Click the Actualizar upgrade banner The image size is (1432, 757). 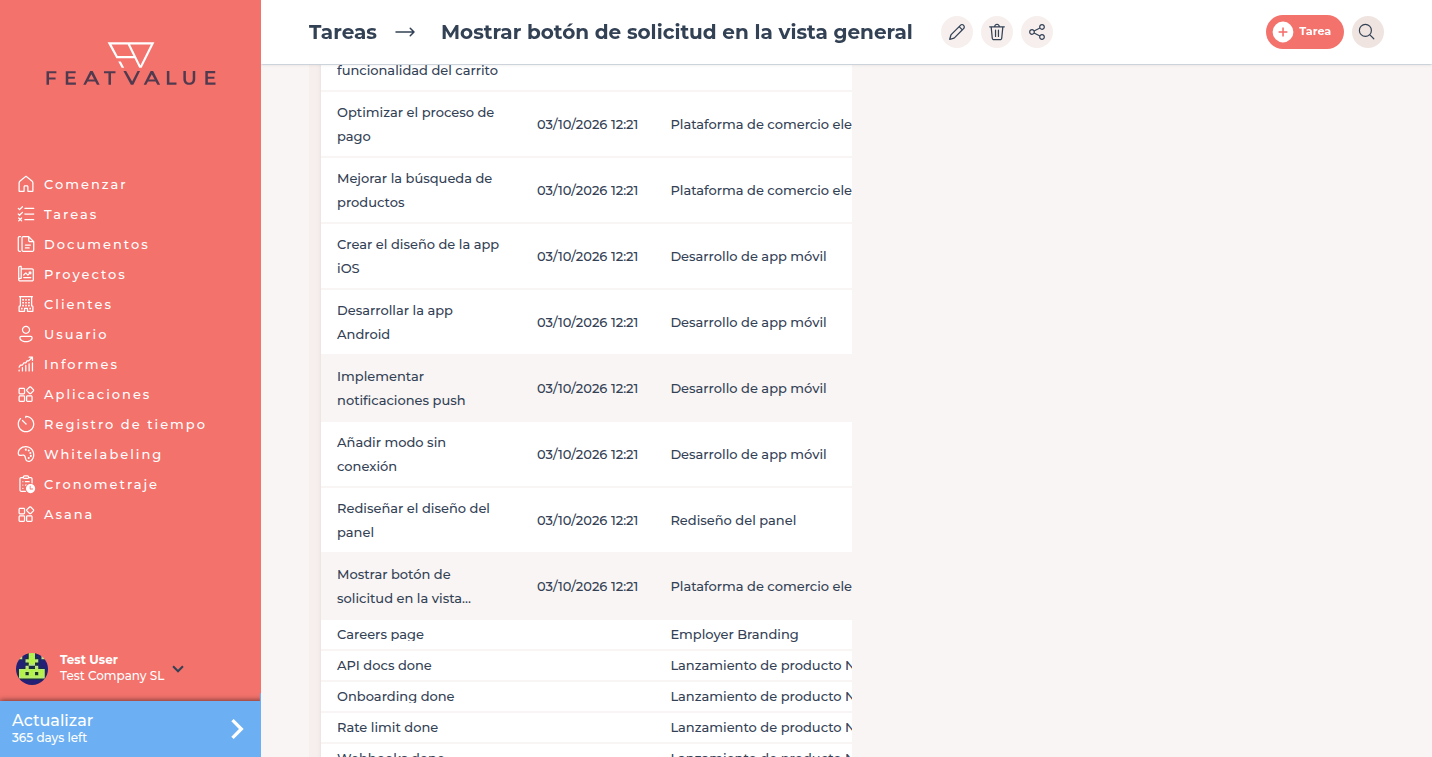pyautogui.click(x=130, y=729)
